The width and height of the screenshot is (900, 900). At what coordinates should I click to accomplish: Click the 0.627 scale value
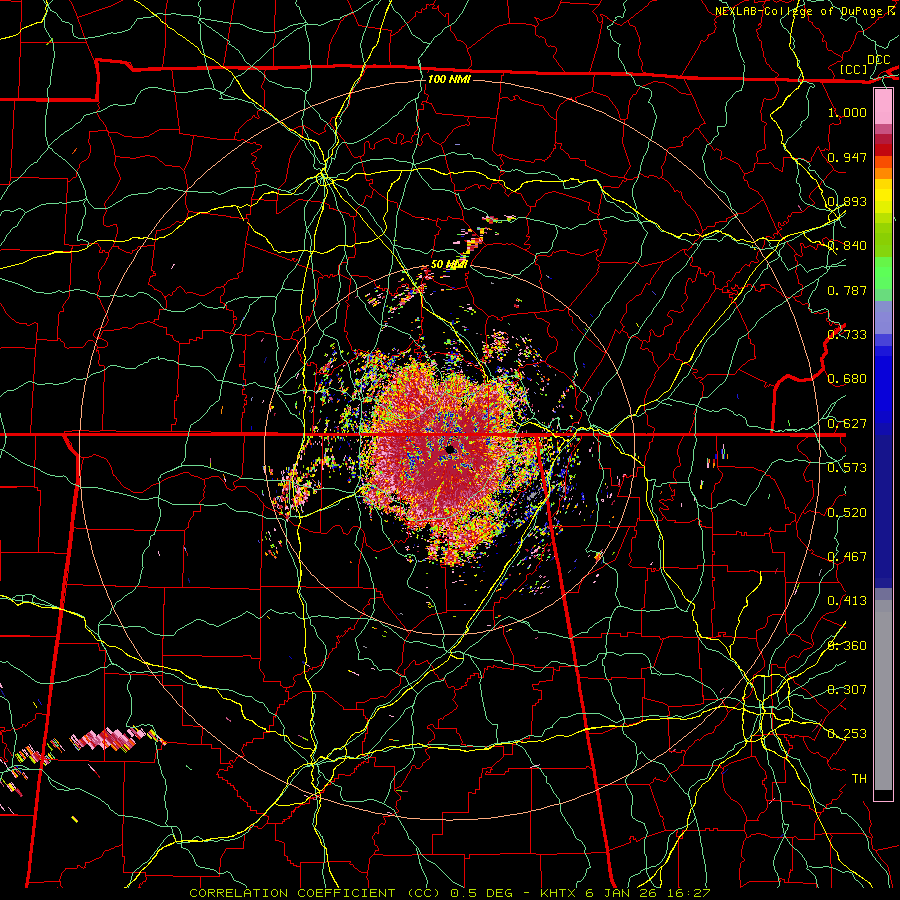click(x=847, y=424)
